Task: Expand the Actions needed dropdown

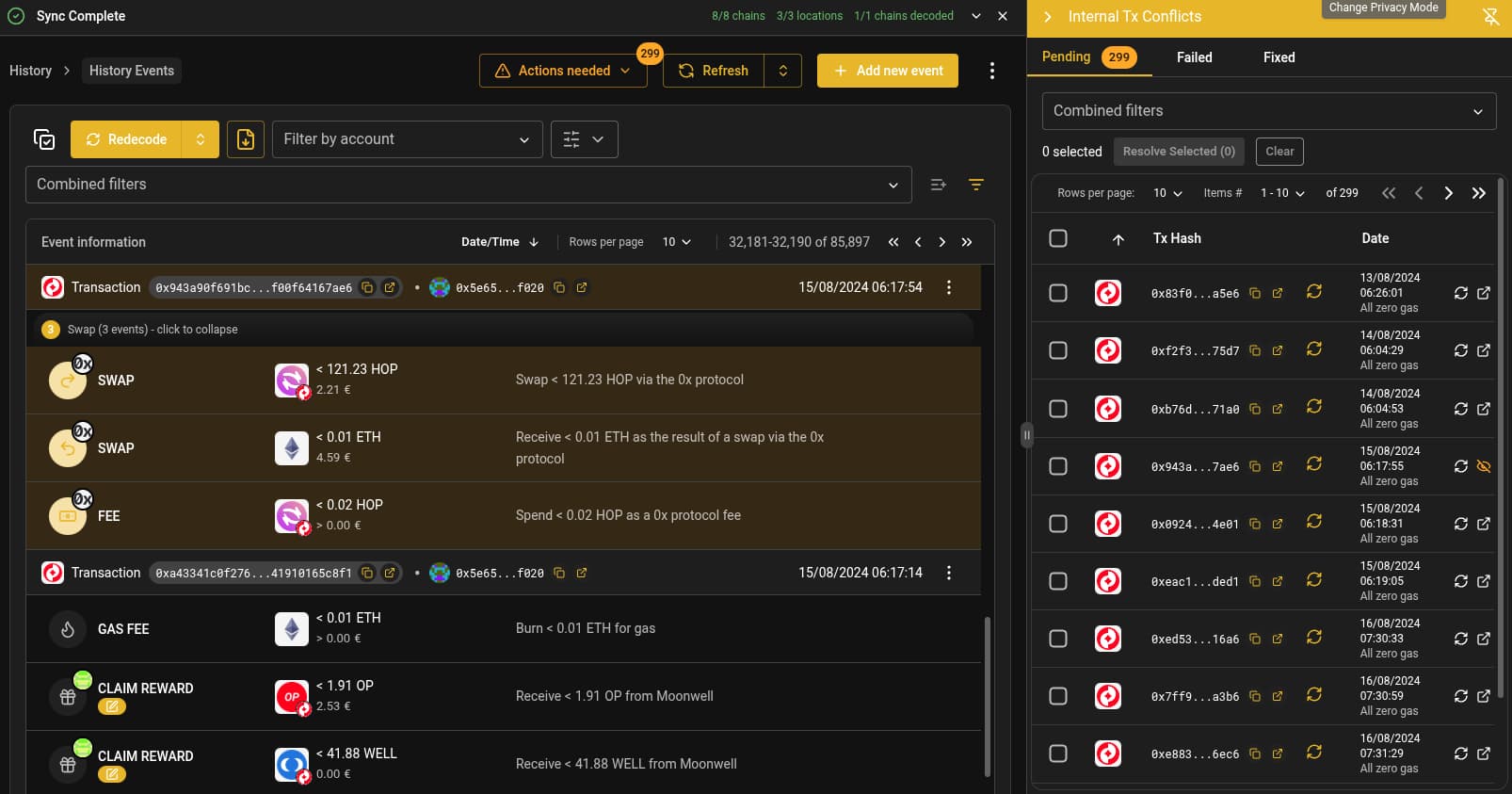Action: (x=563, y=71)
